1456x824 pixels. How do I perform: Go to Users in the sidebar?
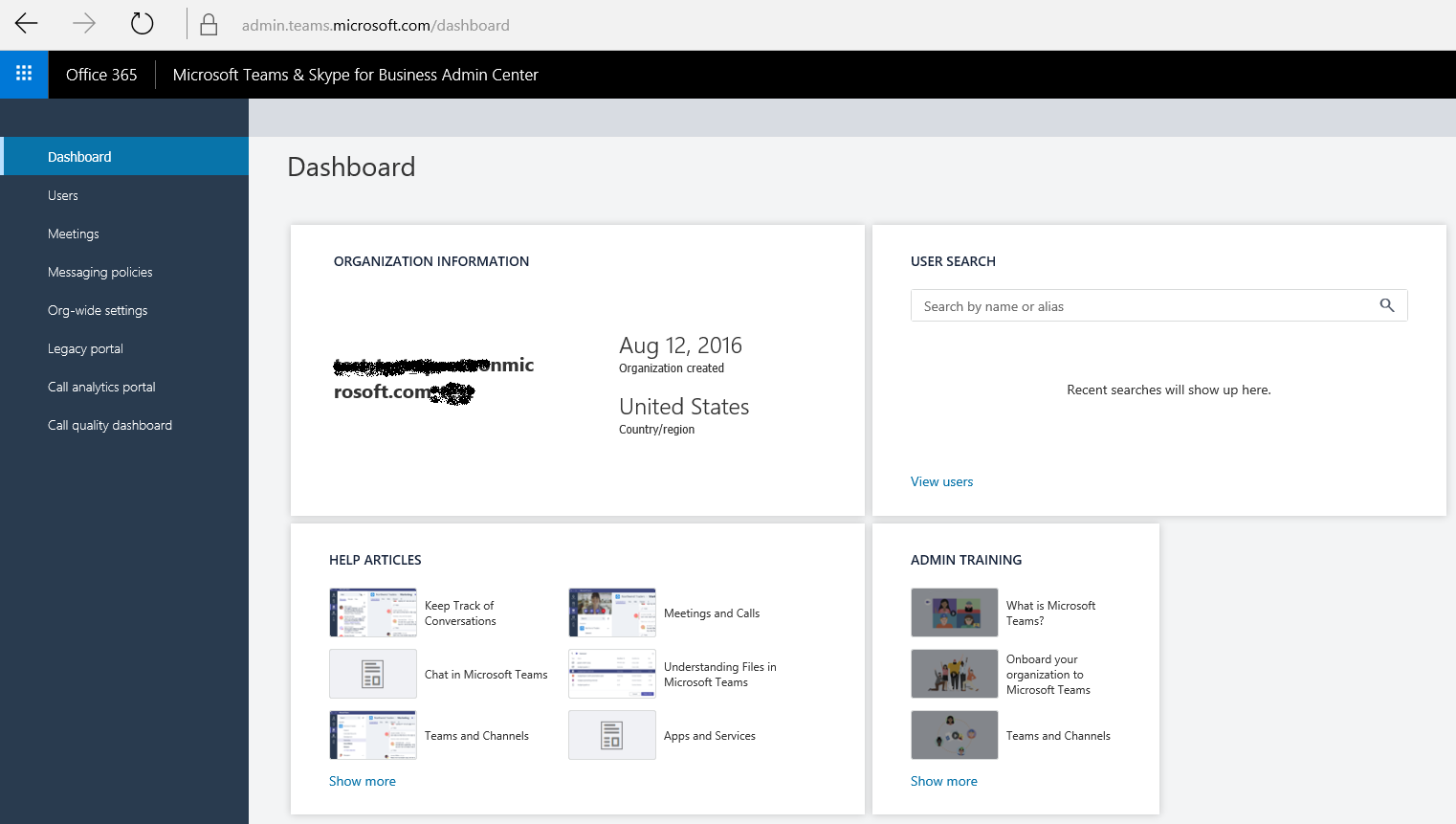[x=124, y=195]
